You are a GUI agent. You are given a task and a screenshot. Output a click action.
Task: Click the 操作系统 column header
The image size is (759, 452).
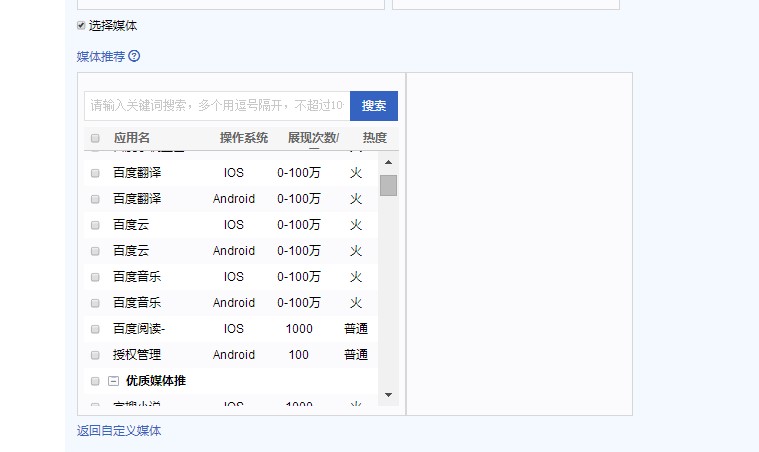[244, 138]
